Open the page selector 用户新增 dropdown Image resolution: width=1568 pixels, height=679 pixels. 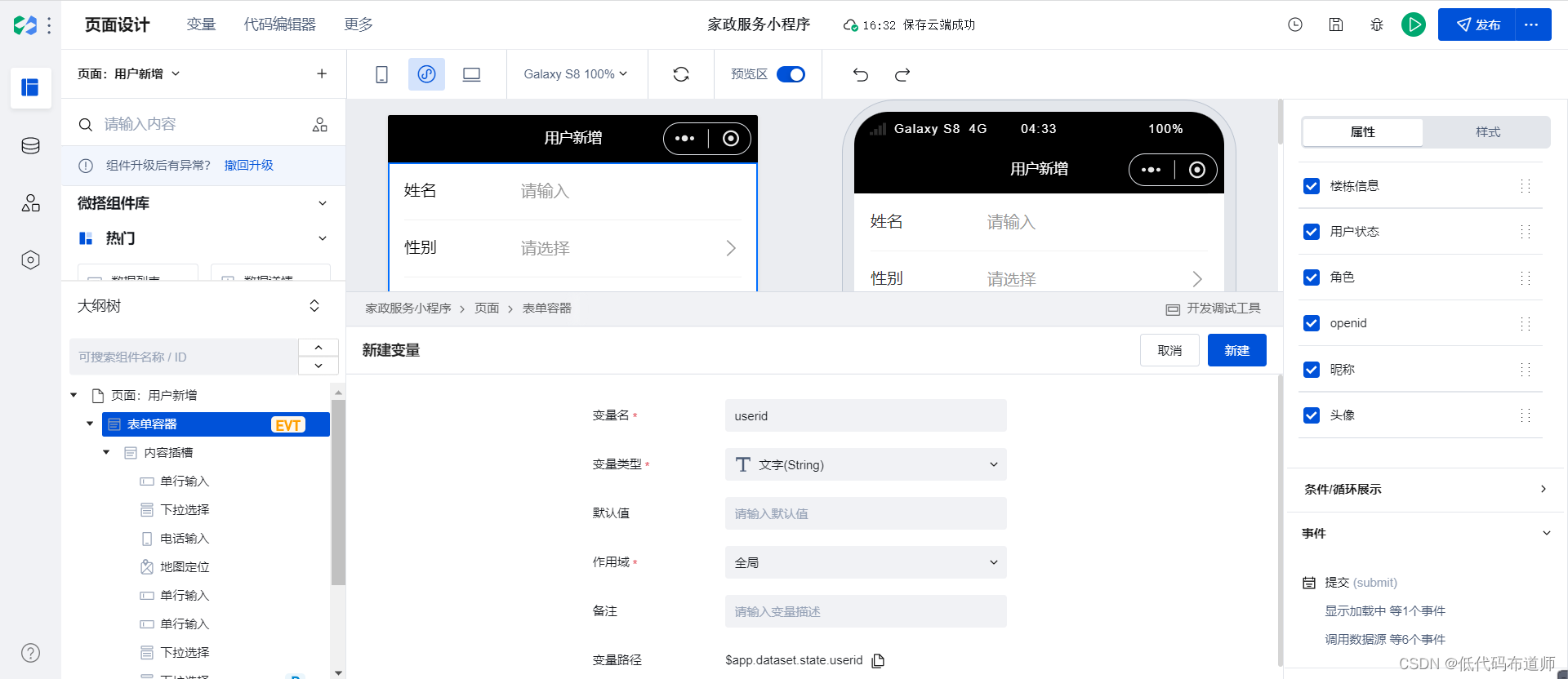pos(129,73)
